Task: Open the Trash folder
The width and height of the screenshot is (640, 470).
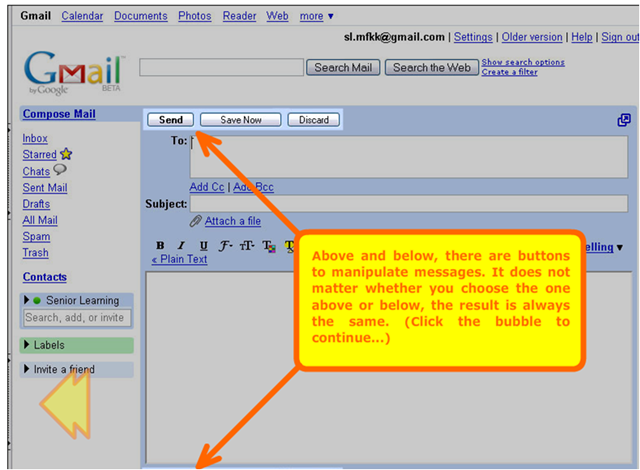Action: click(x=36, y=253)
